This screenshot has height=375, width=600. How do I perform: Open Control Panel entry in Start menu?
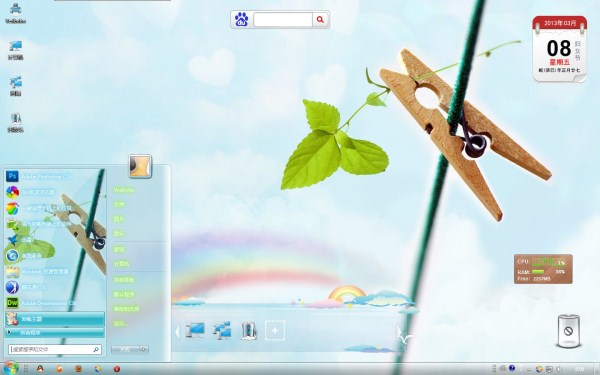[x=124, y=280]
